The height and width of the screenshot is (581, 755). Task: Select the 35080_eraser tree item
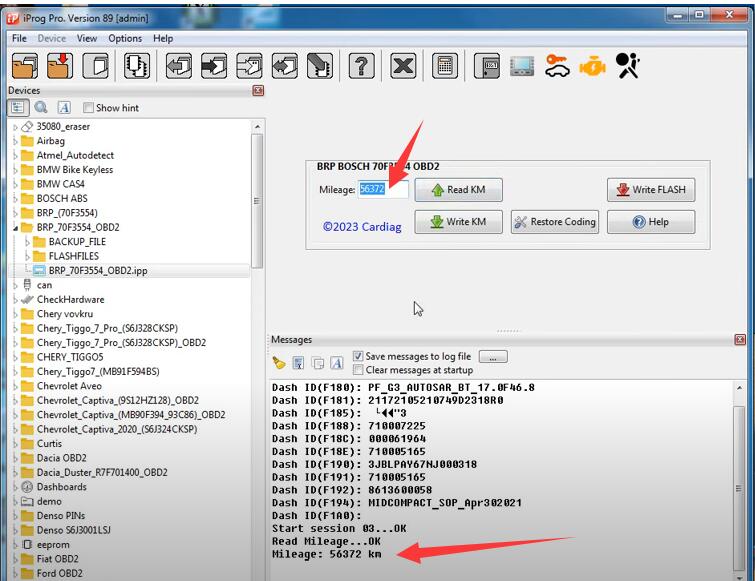[63, 127]
